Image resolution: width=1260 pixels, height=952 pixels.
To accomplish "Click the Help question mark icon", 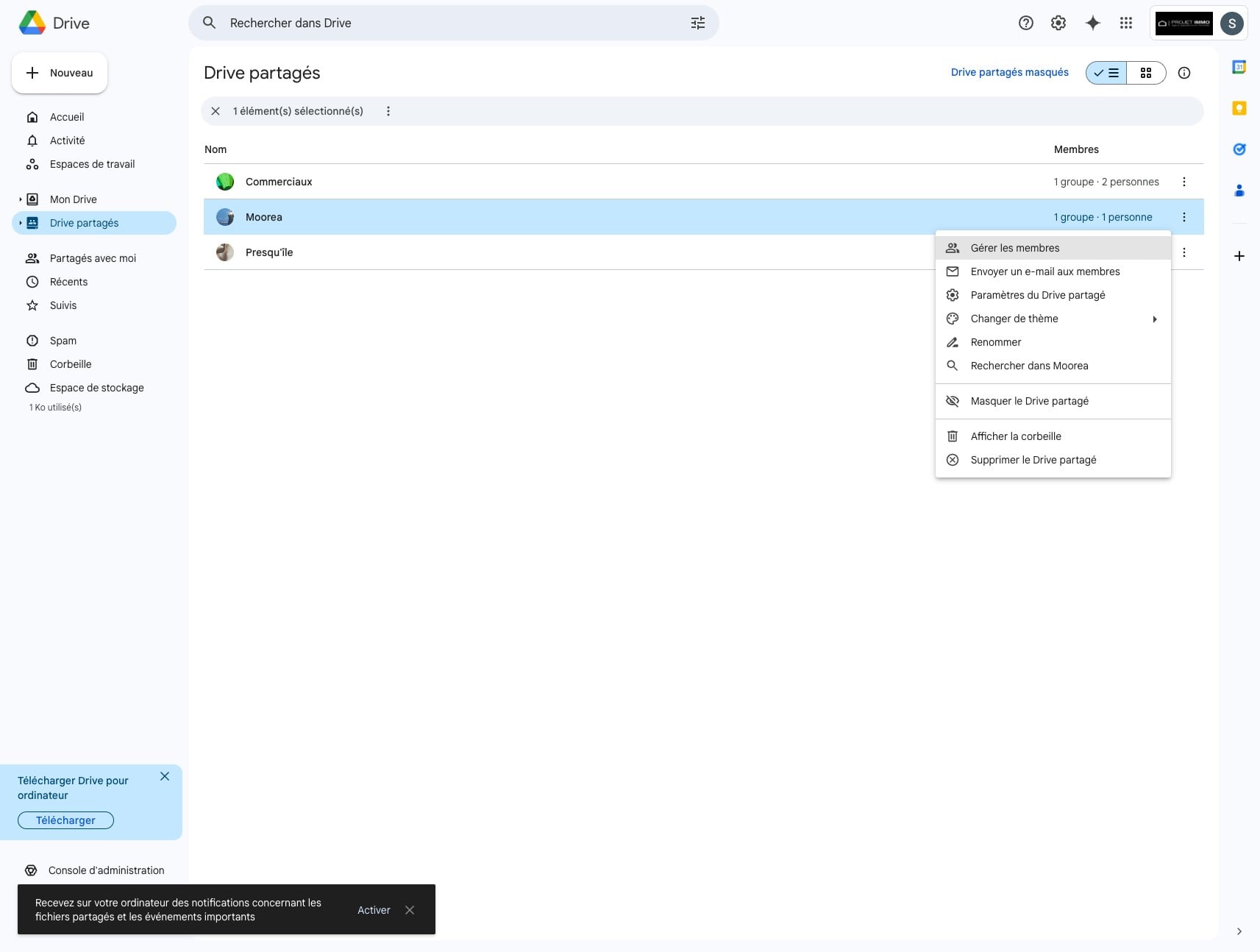I will 1025,23.
